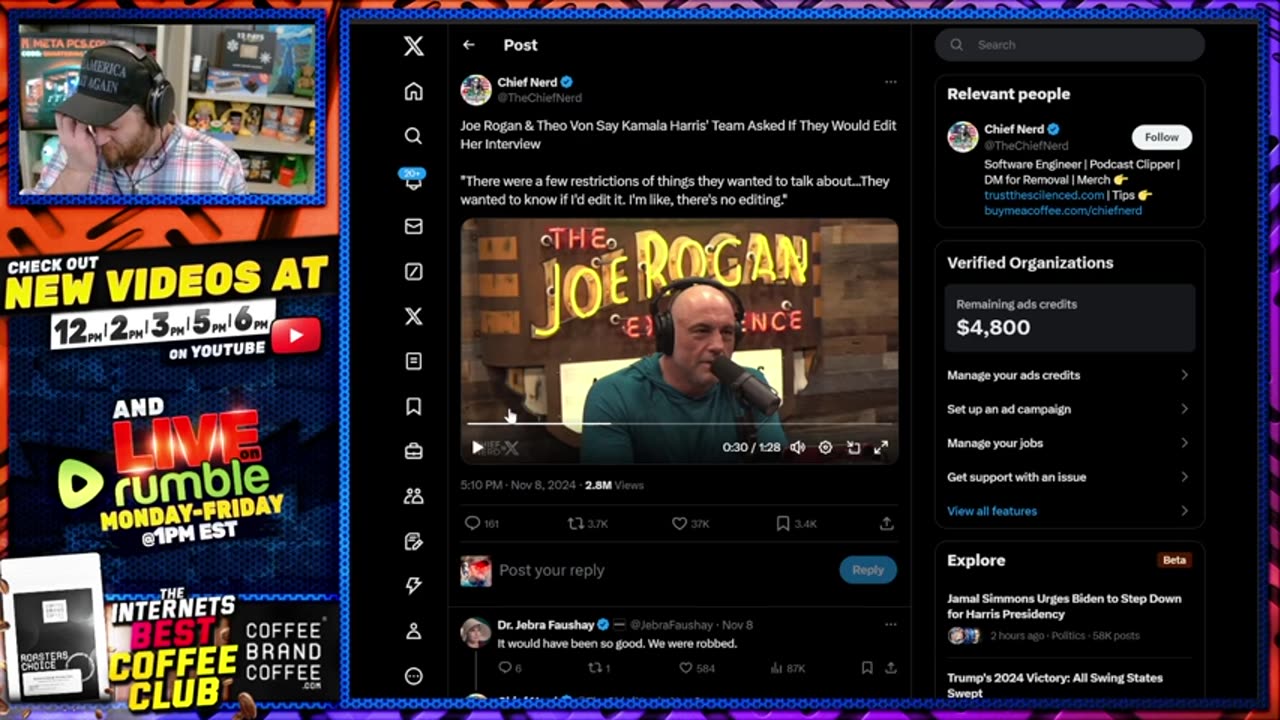Expand Get support with an issue
The width and height of the screenshot is (1280, 720).
tap(1069, 477)
